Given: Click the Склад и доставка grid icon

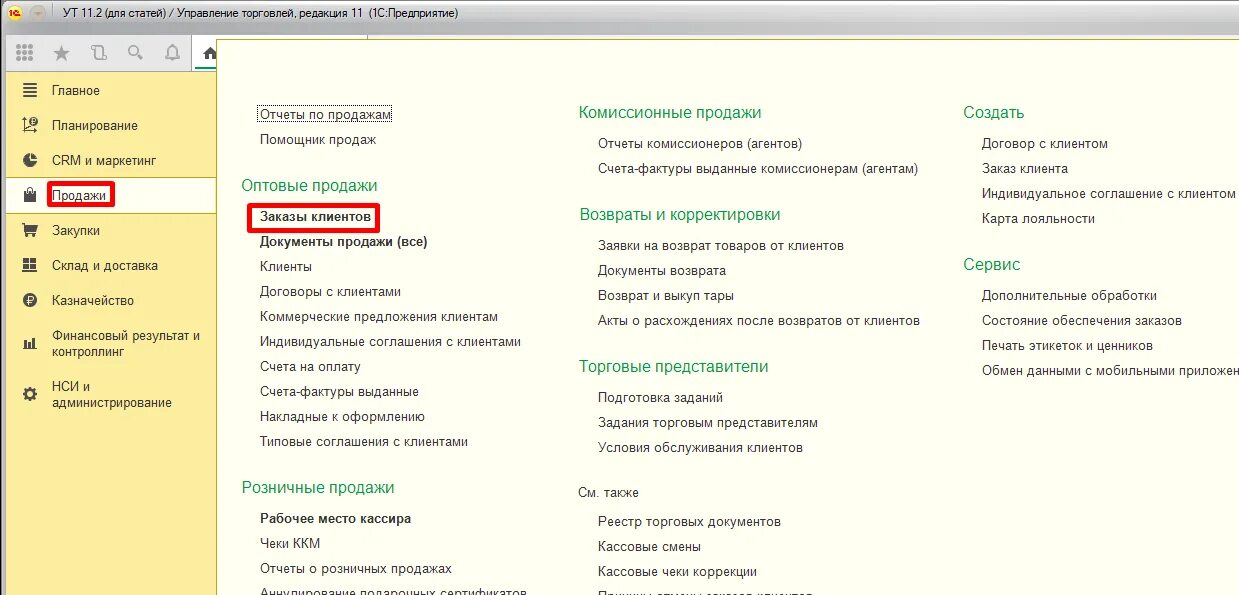Looking at the screenshot, I should 30,265.
